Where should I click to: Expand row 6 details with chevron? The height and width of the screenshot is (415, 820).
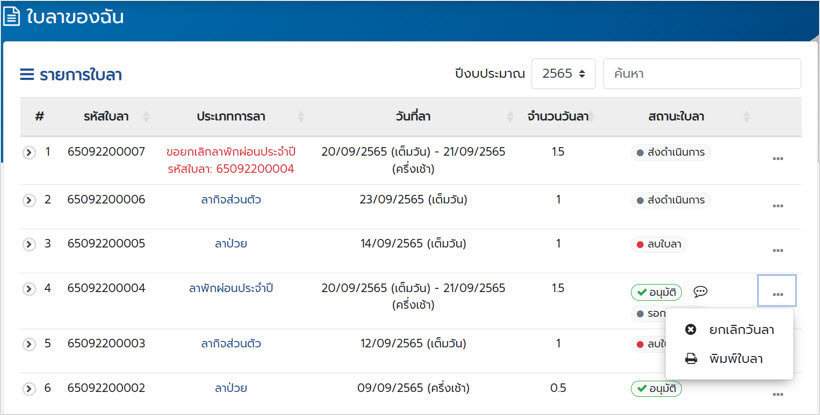tap(29, 388)
